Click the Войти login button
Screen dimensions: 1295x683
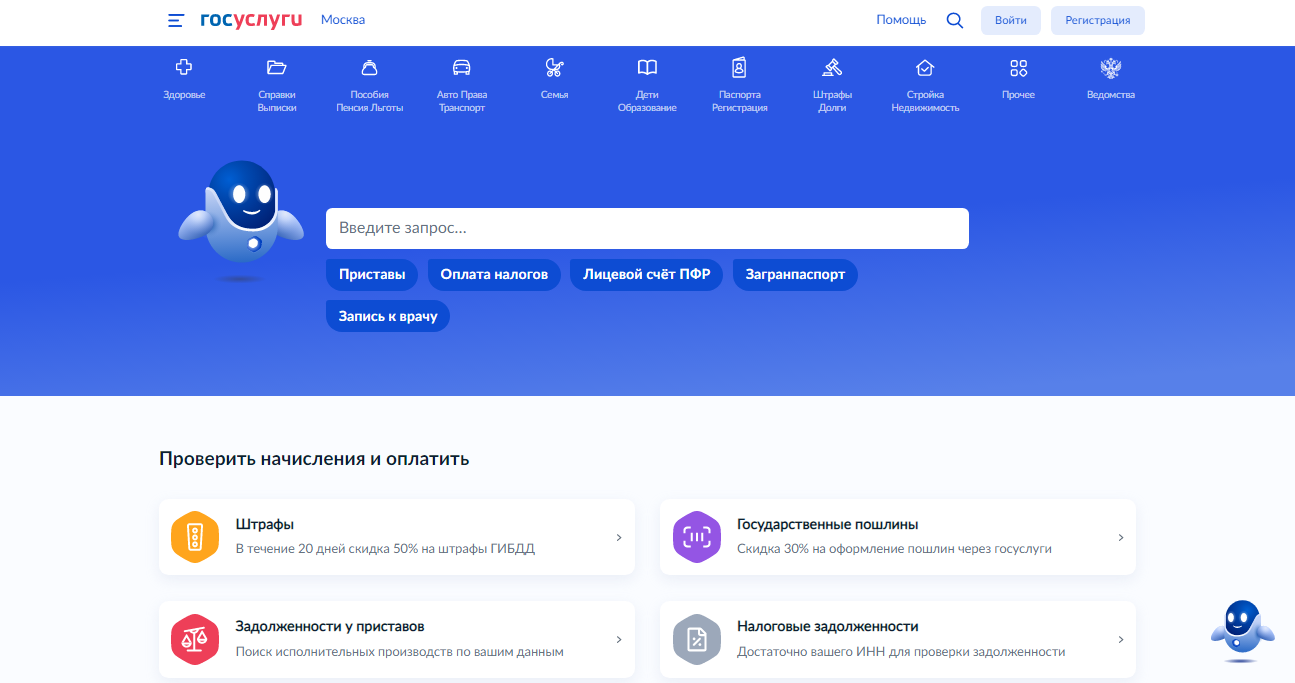click(1010, 20)
